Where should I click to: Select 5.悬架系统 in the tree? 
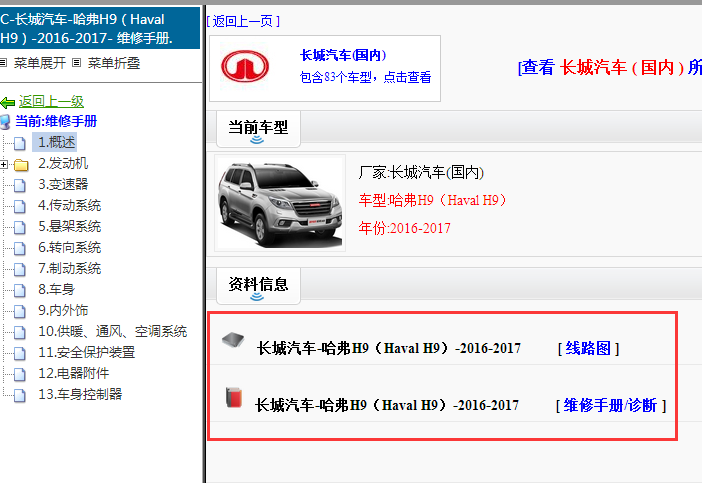[x=69, y=227]
